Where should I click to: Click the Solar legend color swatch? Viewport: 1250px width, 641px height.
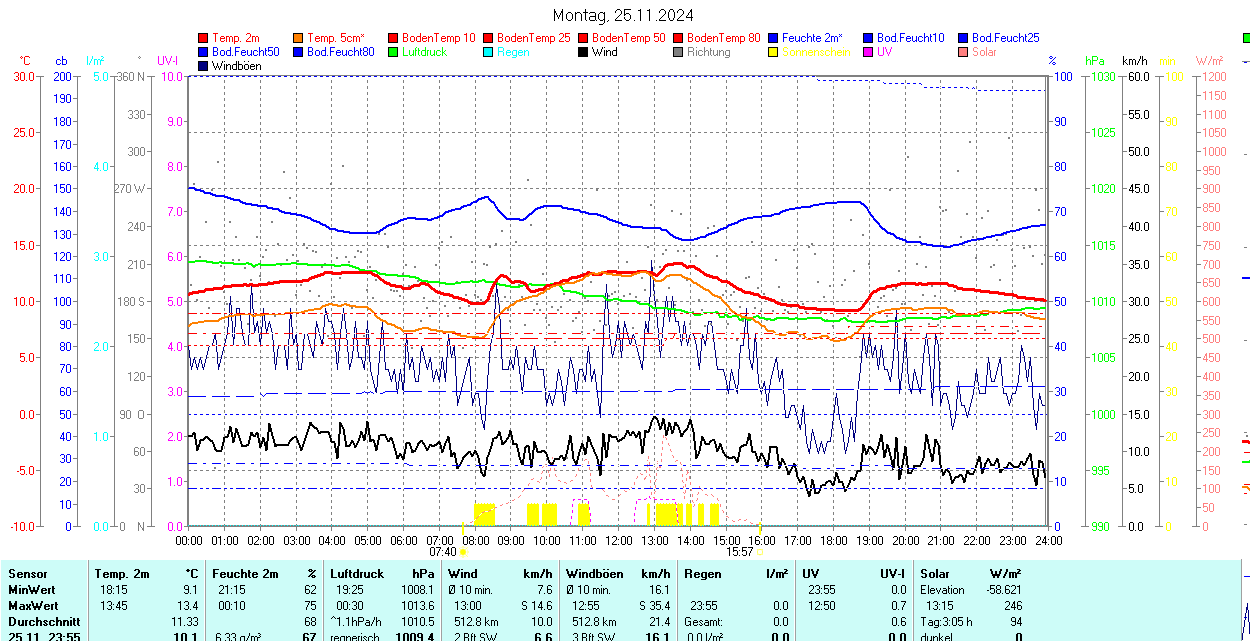(964, 52)
